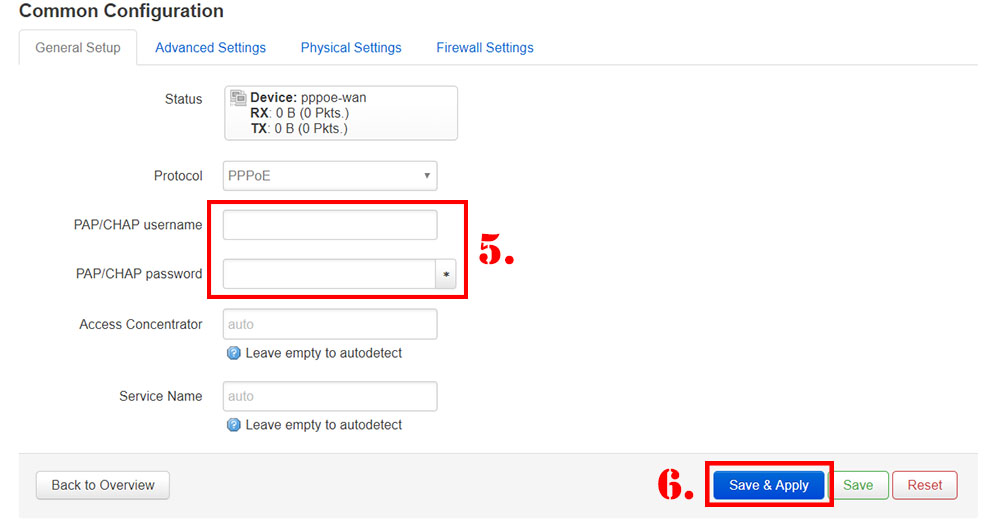This screenshot has height=524, width=1000.
Task: Open the Physical Settings tab
Action: click(x=351, y=48)
